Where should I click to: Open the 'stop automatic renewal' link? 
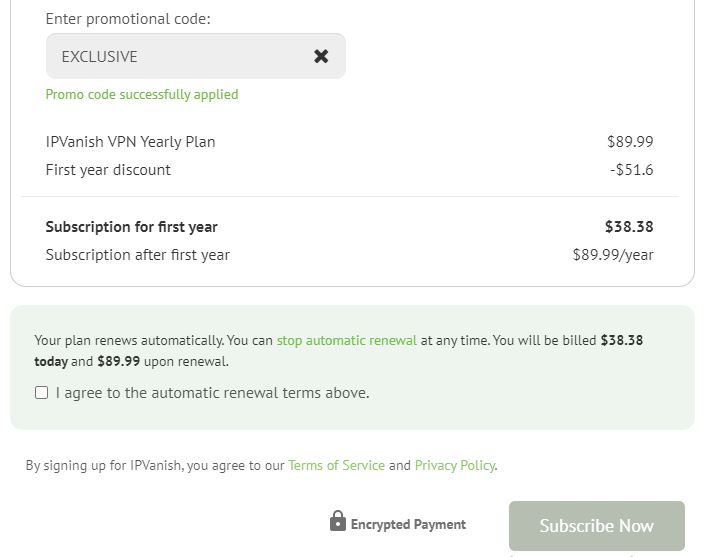(x=347, y=340)
